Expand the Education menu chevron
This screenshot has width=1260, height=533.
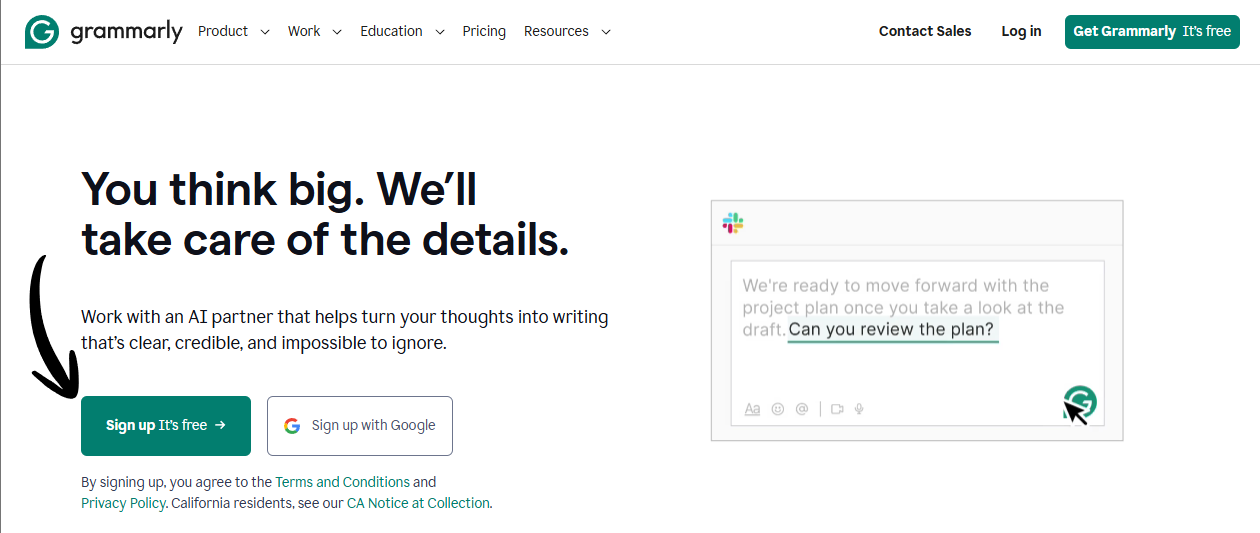[439, 32]
